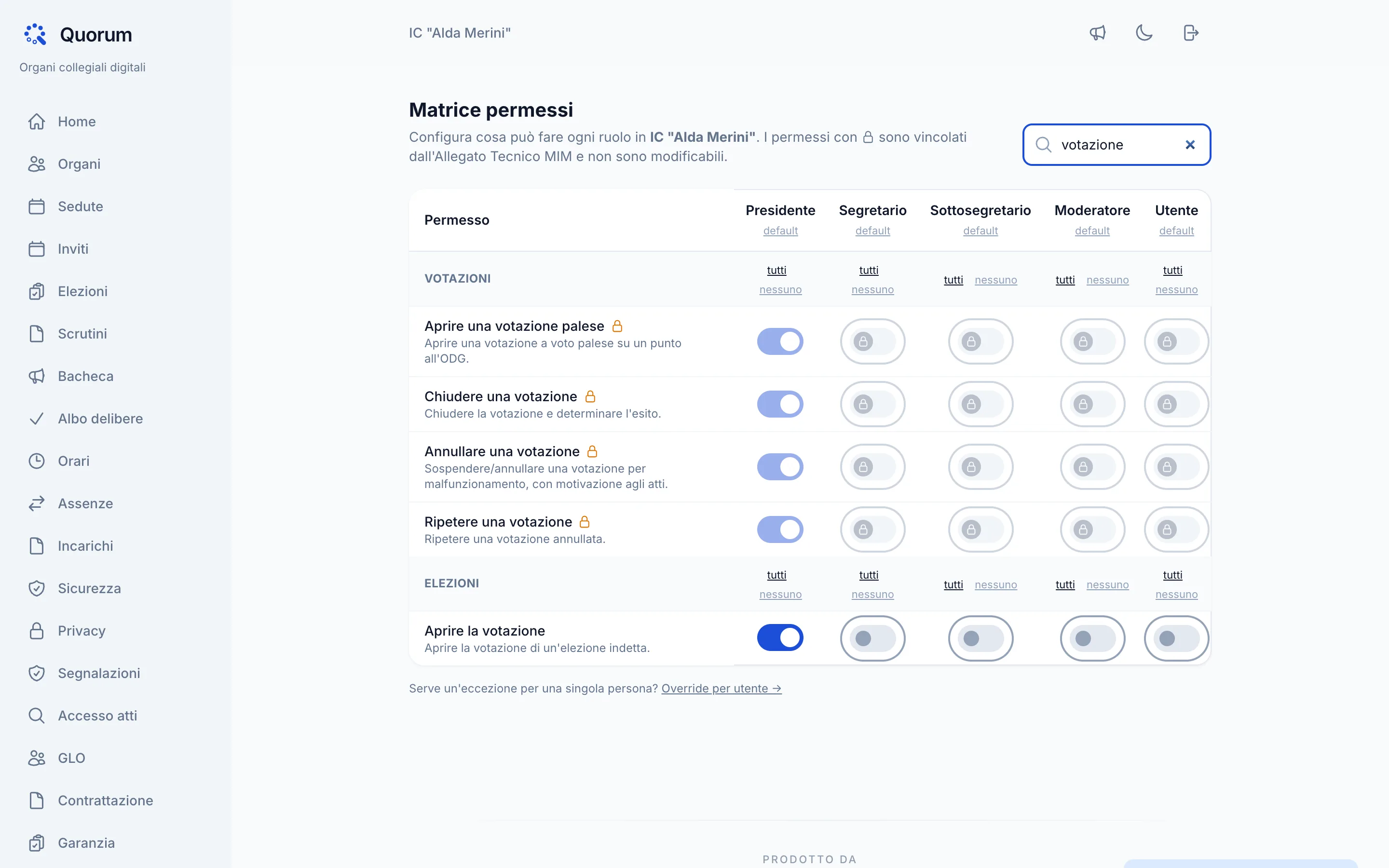
Task: Click the Contrattazione document icon
Action: point(37,801)
